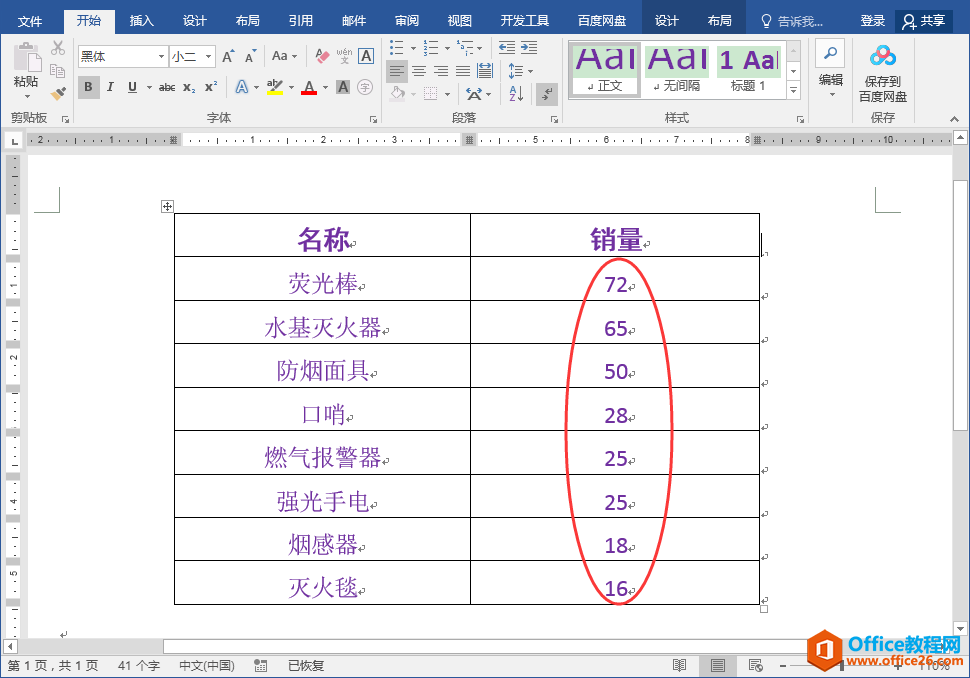Open the font name dropdown (黑体)
This screenshot has width=970, height=678.
pos(161,56)
